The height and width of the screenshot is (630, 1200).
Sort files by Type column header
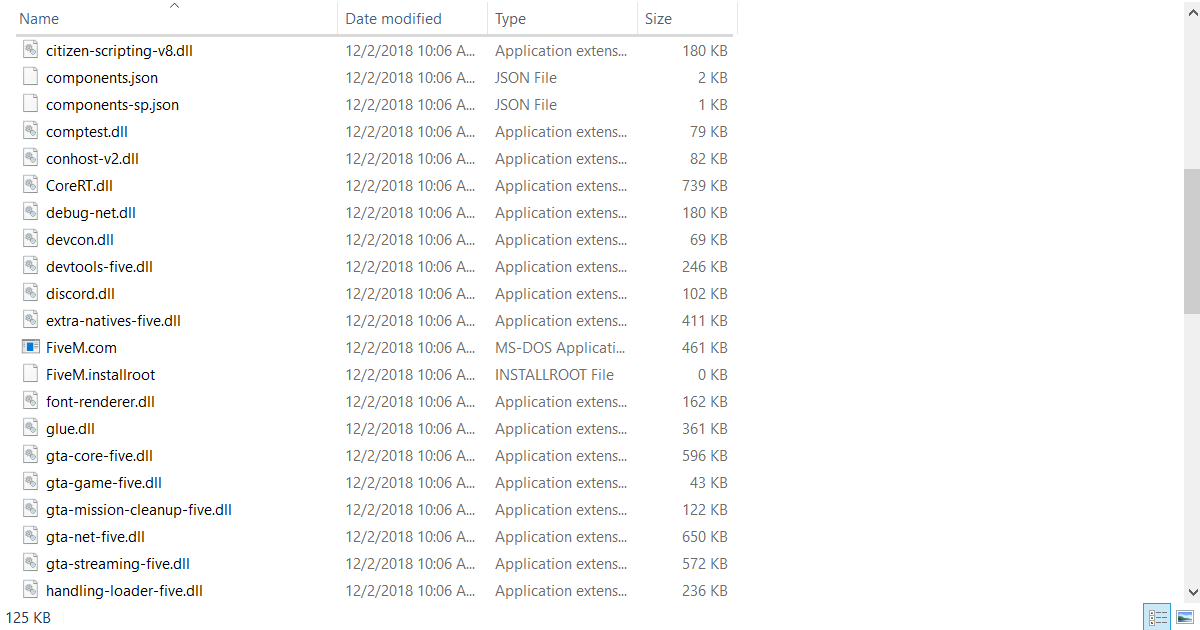coord(510,19)
